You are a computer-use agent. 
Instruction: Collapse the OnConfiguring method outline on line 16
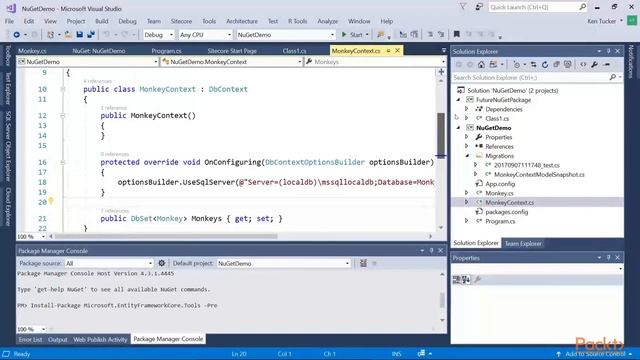pyautogui.click(x=62, y=162)
